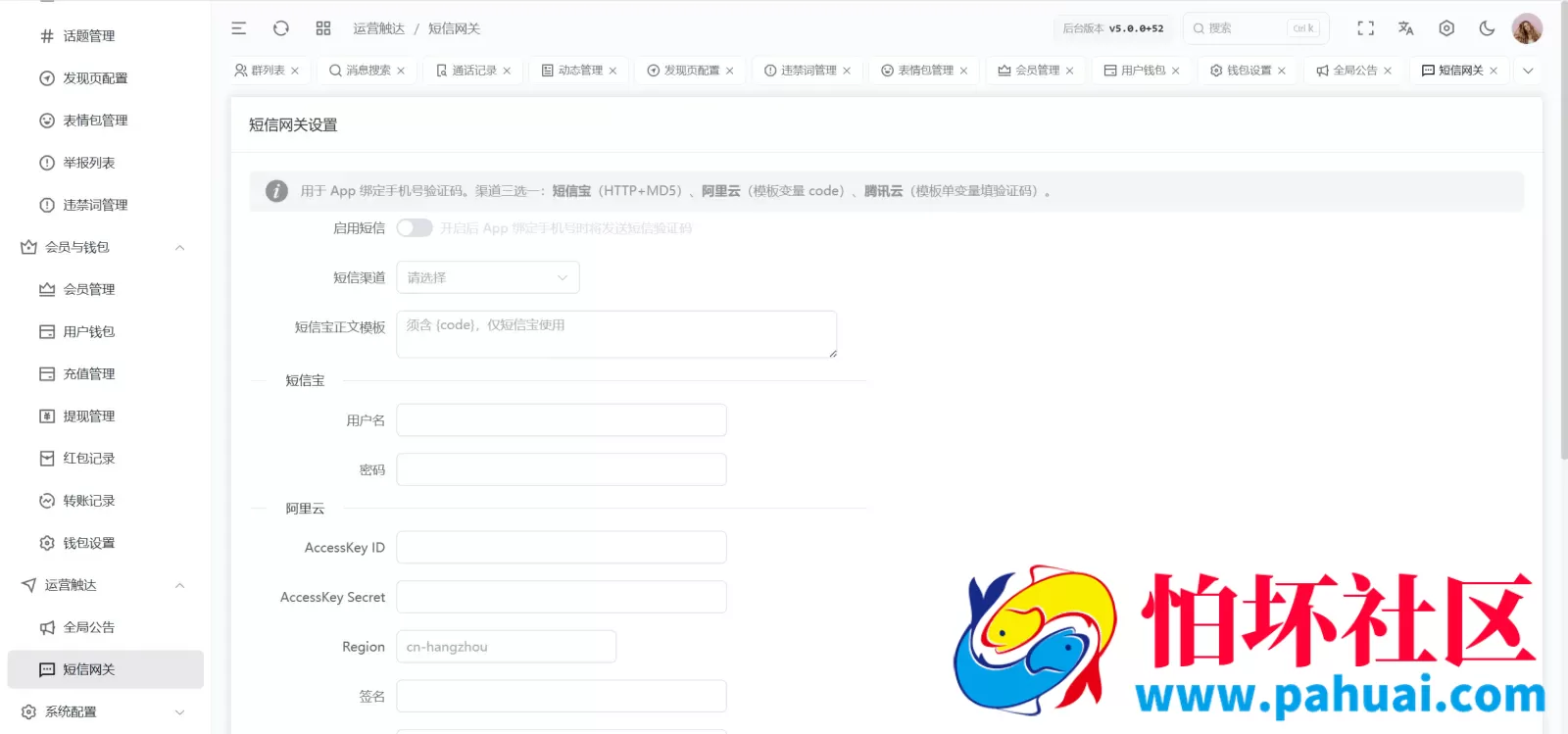Click the 短信宝 密码 input field
1568x734 pixels.
pos(562,469)
